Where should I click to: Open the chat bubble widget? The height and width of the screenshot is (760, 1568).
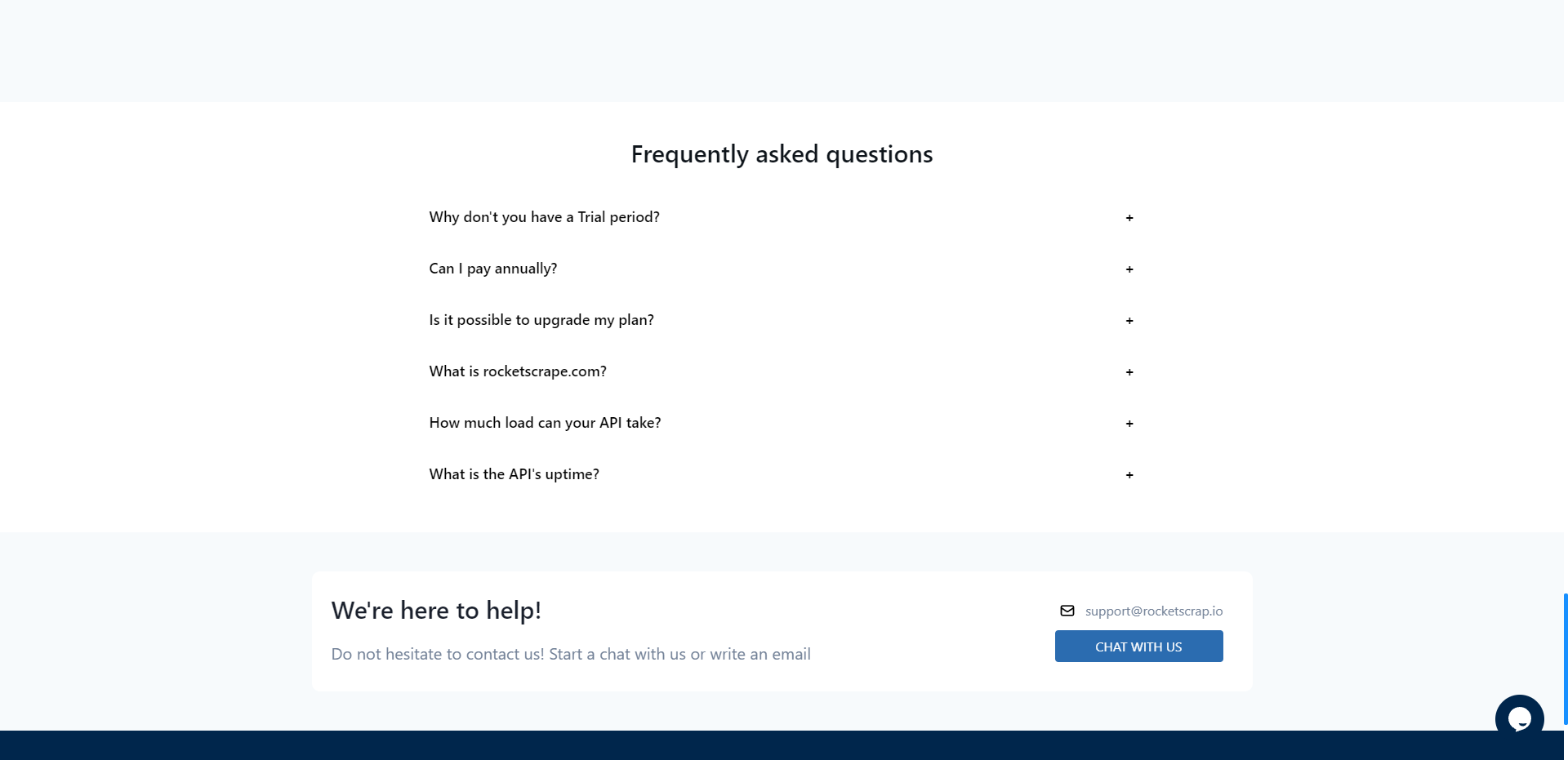tap(1519, 719)
